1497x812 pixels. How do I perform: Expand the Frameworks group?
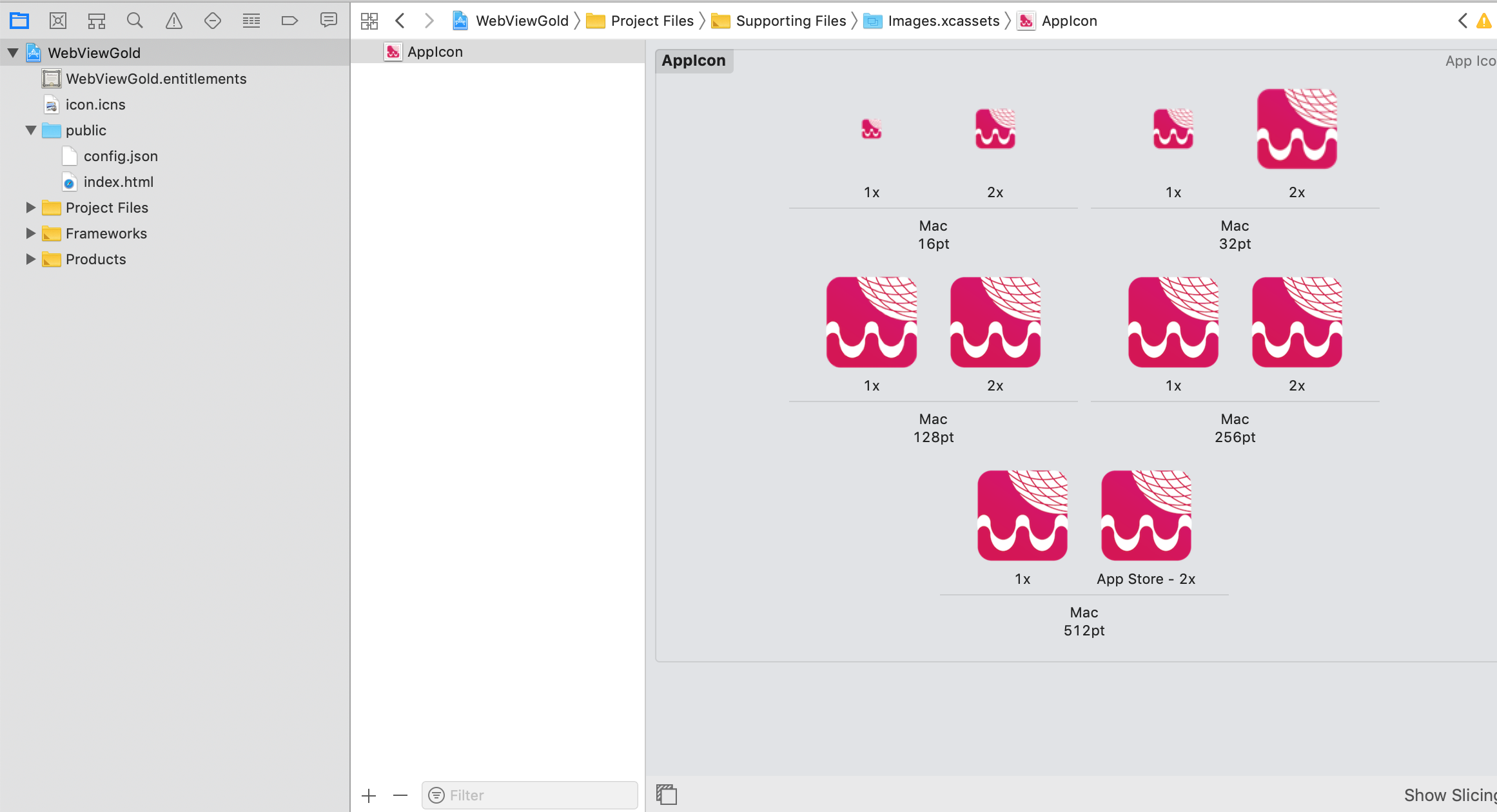pos(30,233)
